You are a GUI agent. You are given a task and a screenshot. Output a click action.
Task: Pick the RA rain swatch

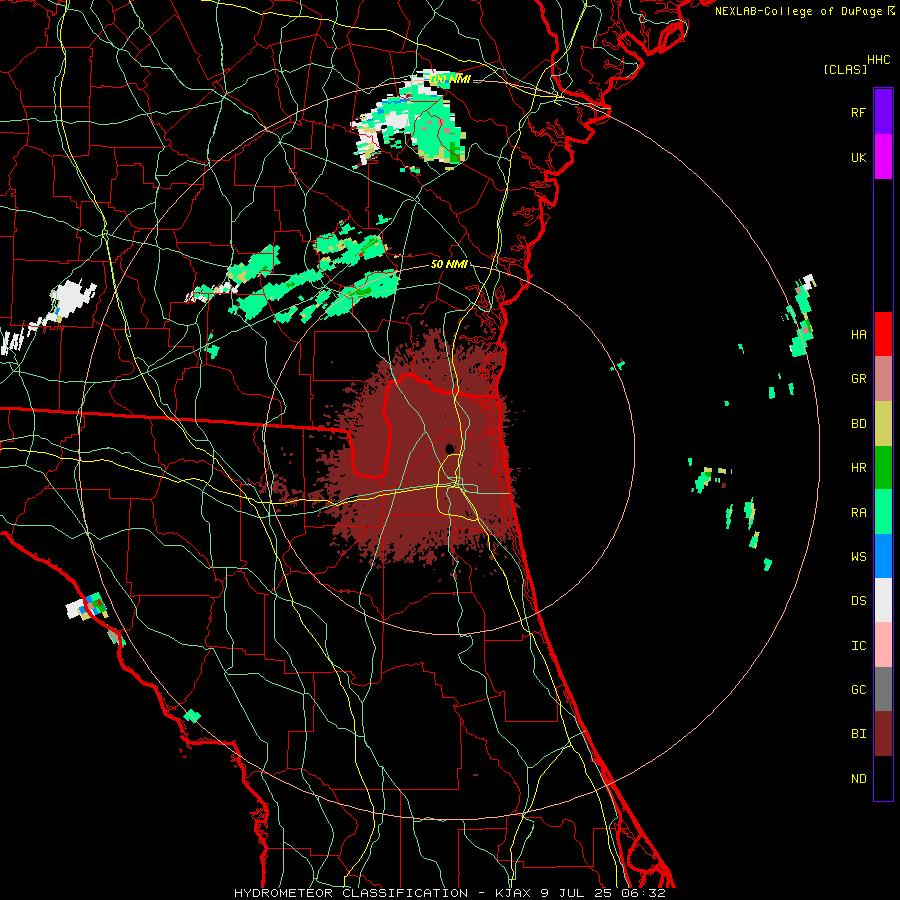tap(883, 512)
